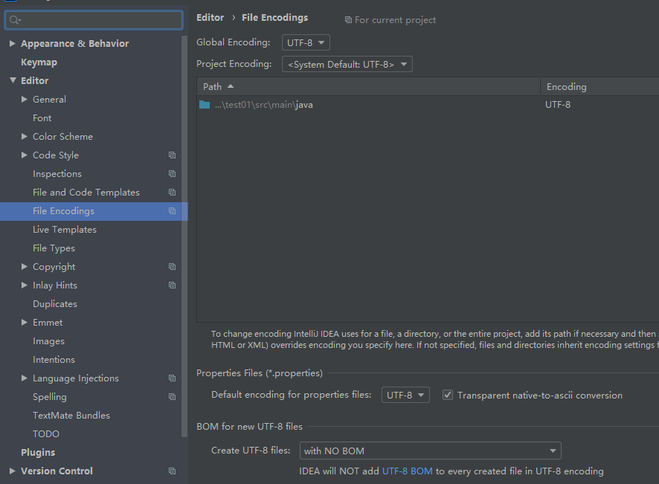Open Live Templates settings
Screen dimensions: 659x484
65,229
